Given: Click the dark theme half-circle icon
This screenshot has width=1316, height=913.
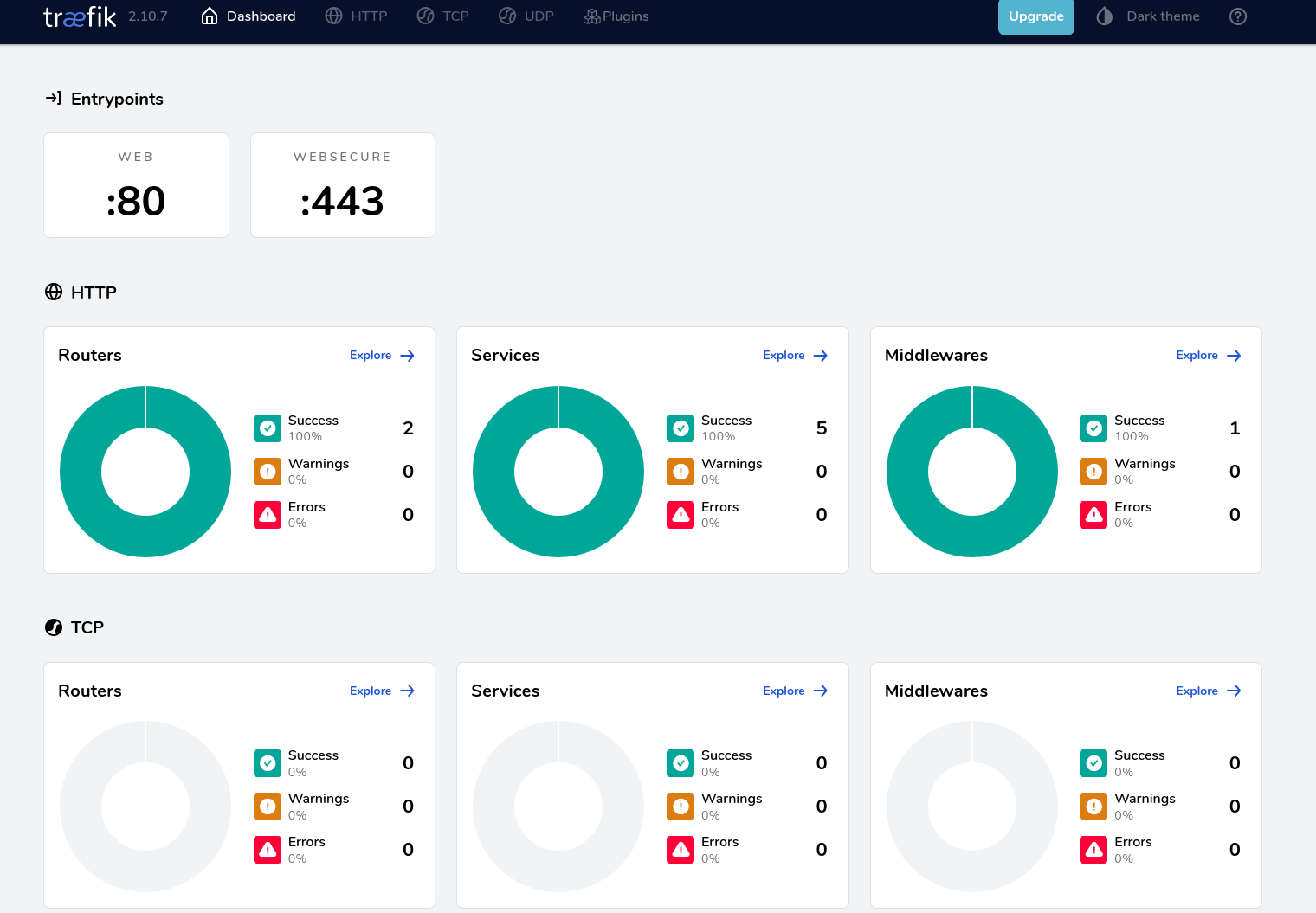Looking at the screenshot, I should point(1104,16).
